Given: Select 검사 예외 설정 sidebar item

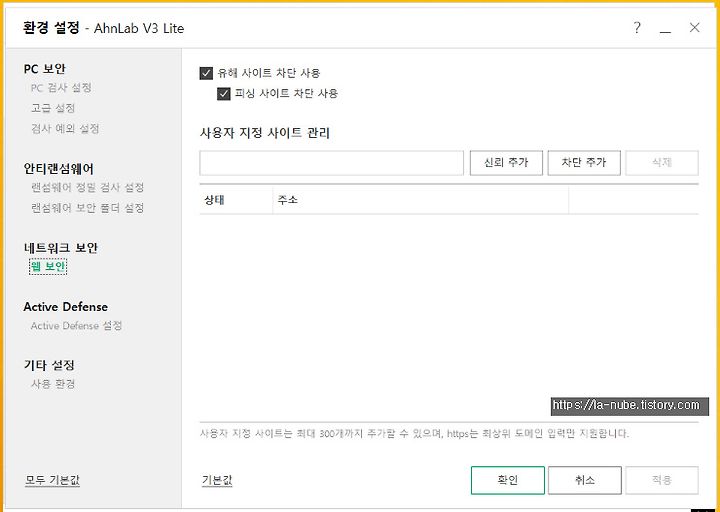Looking at the screenshot, I should [x=65, y=129].
